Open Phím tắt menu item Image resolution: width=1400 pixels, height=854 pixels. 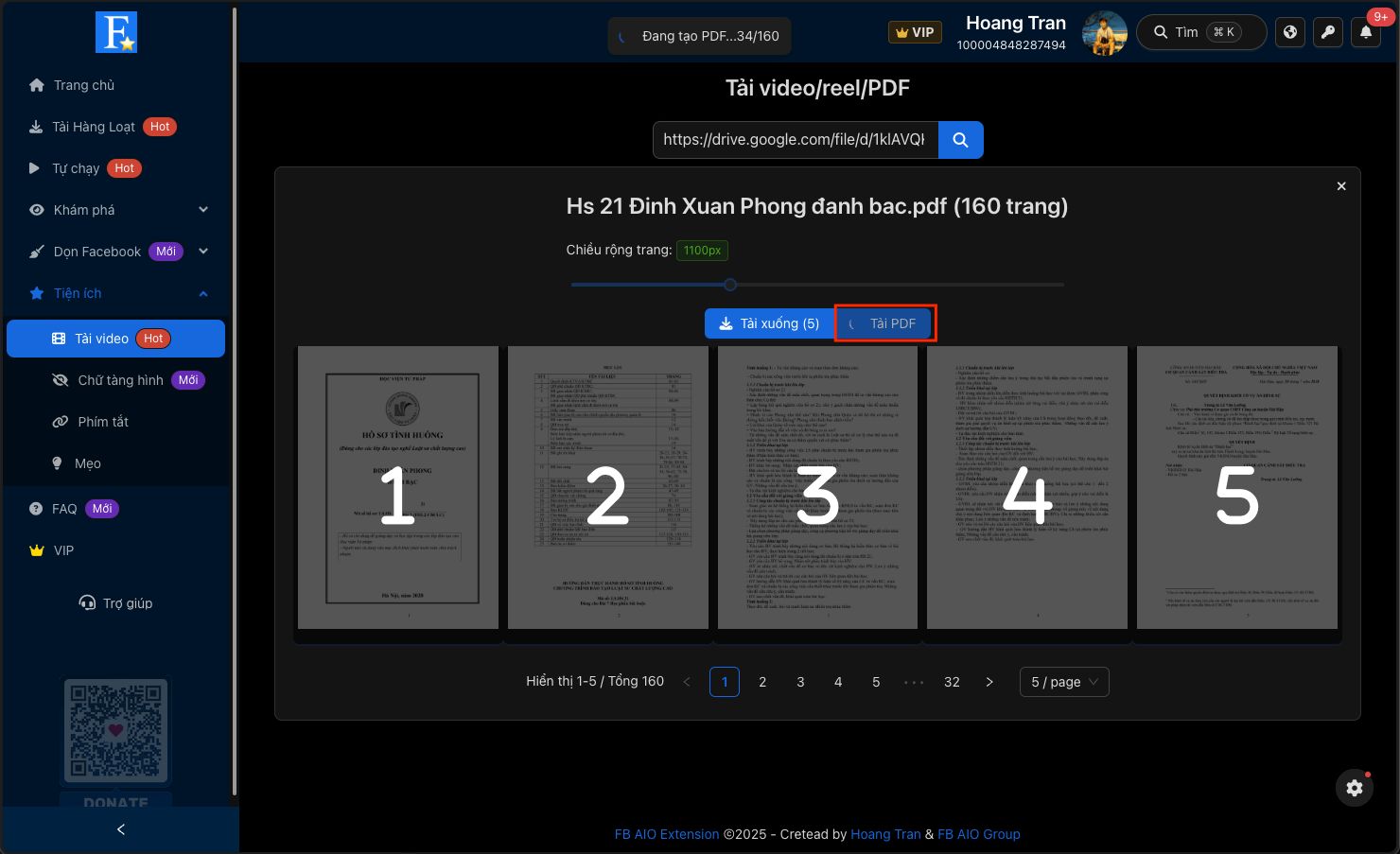tap(115, 422)
